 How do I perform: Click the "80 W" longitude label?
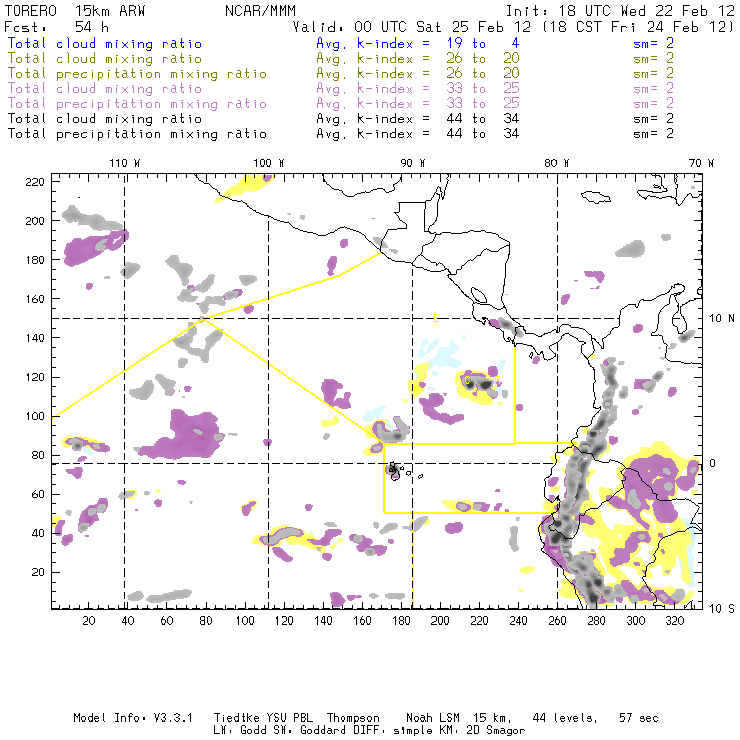tap(556, 163)
